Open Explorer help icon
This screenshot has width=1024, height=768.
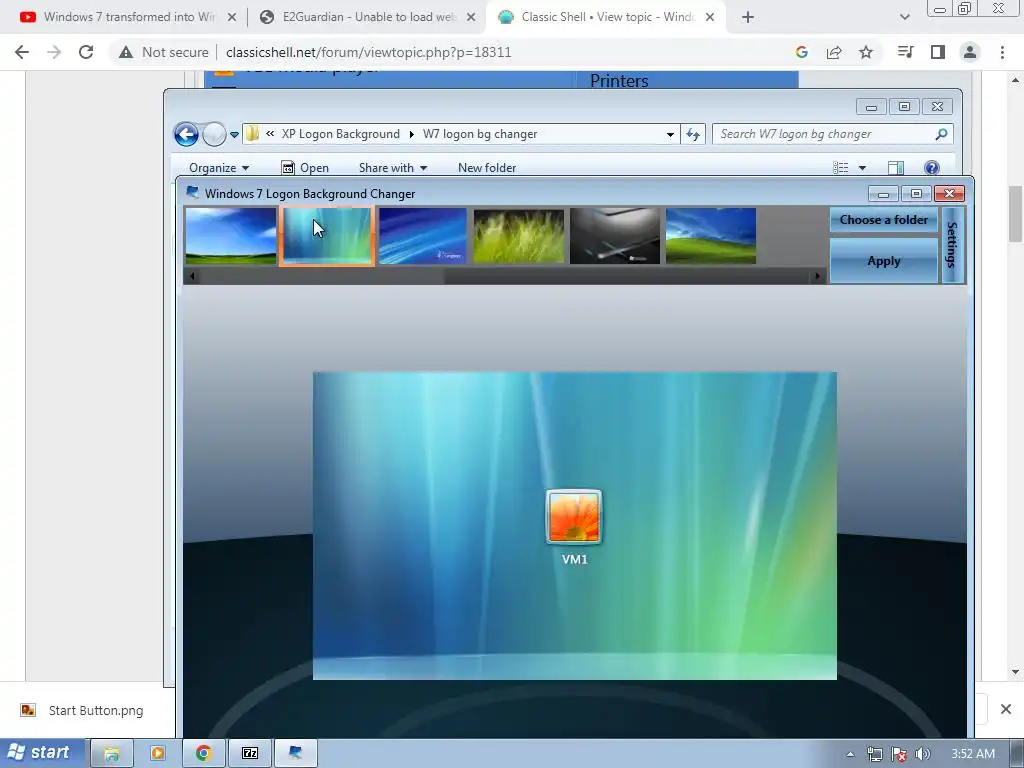pos(932,168)
